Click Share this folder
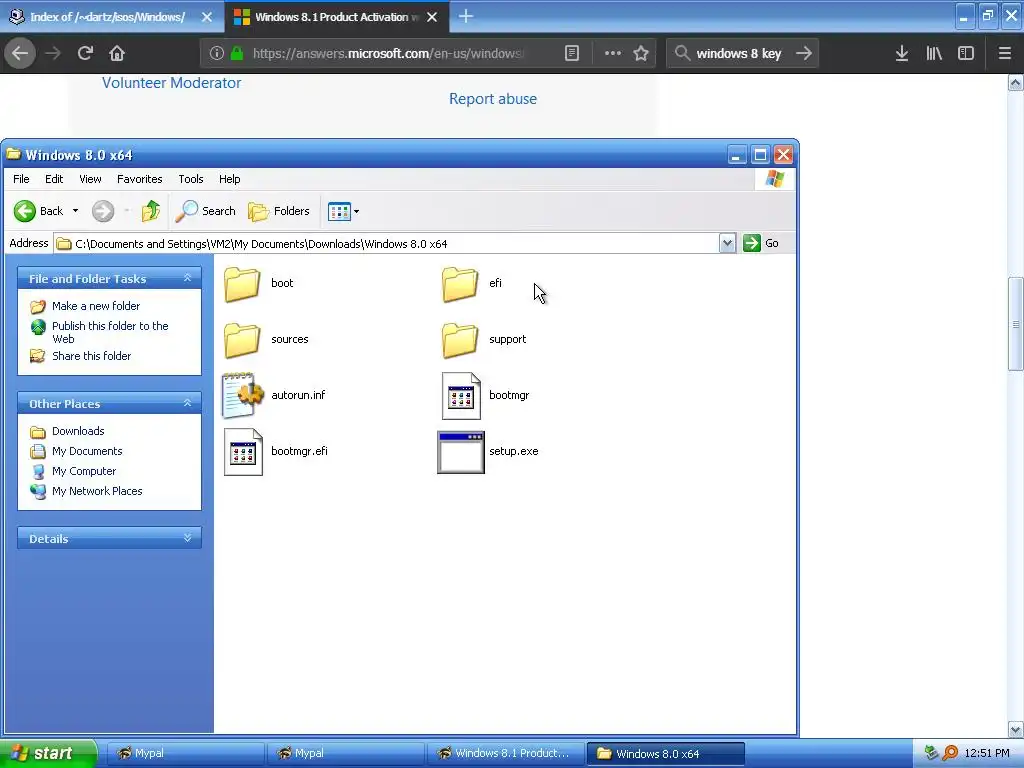This screenshot has height=768, width=1024. 91,356
